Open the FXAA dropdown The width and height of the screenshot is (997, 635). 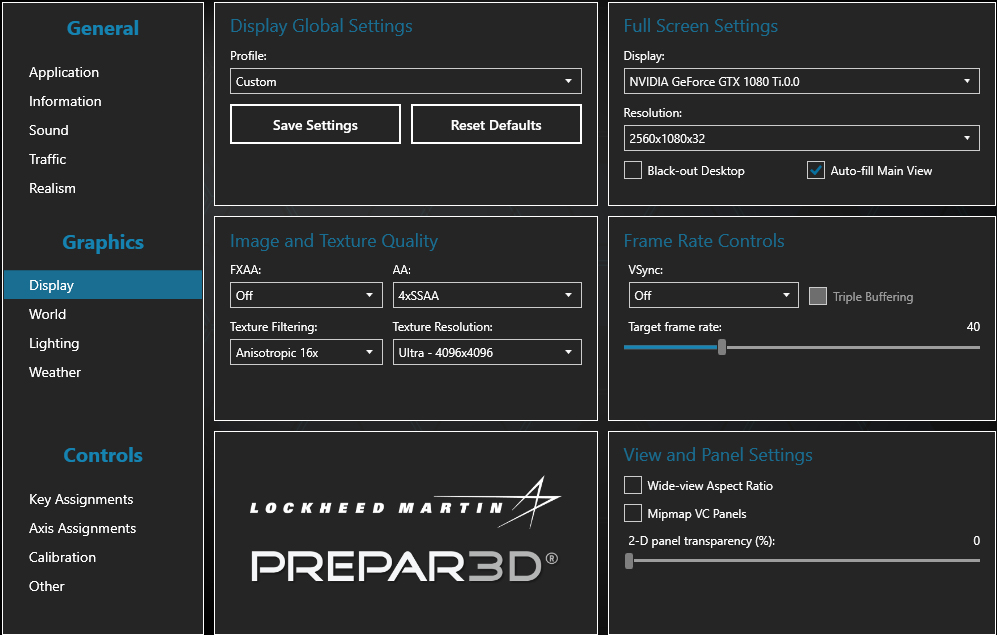point(306,295)
